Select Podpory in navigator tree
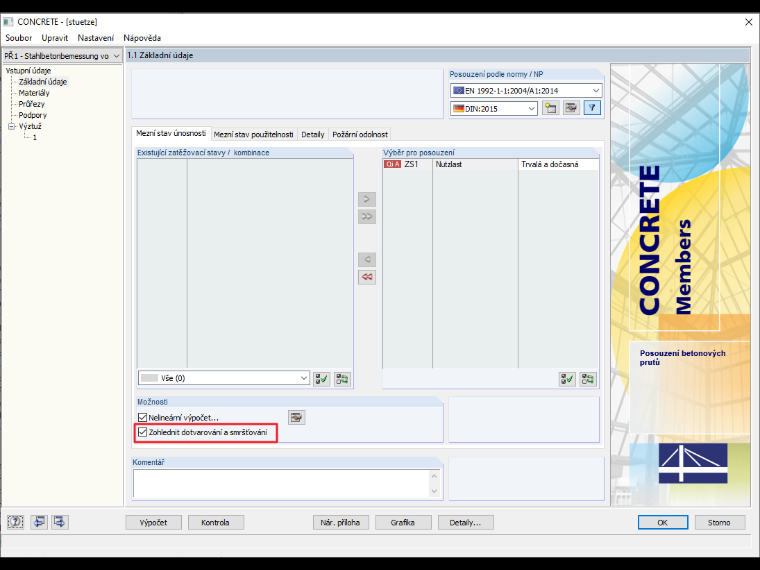Screen dimensions: 760x570 [32, 115]
